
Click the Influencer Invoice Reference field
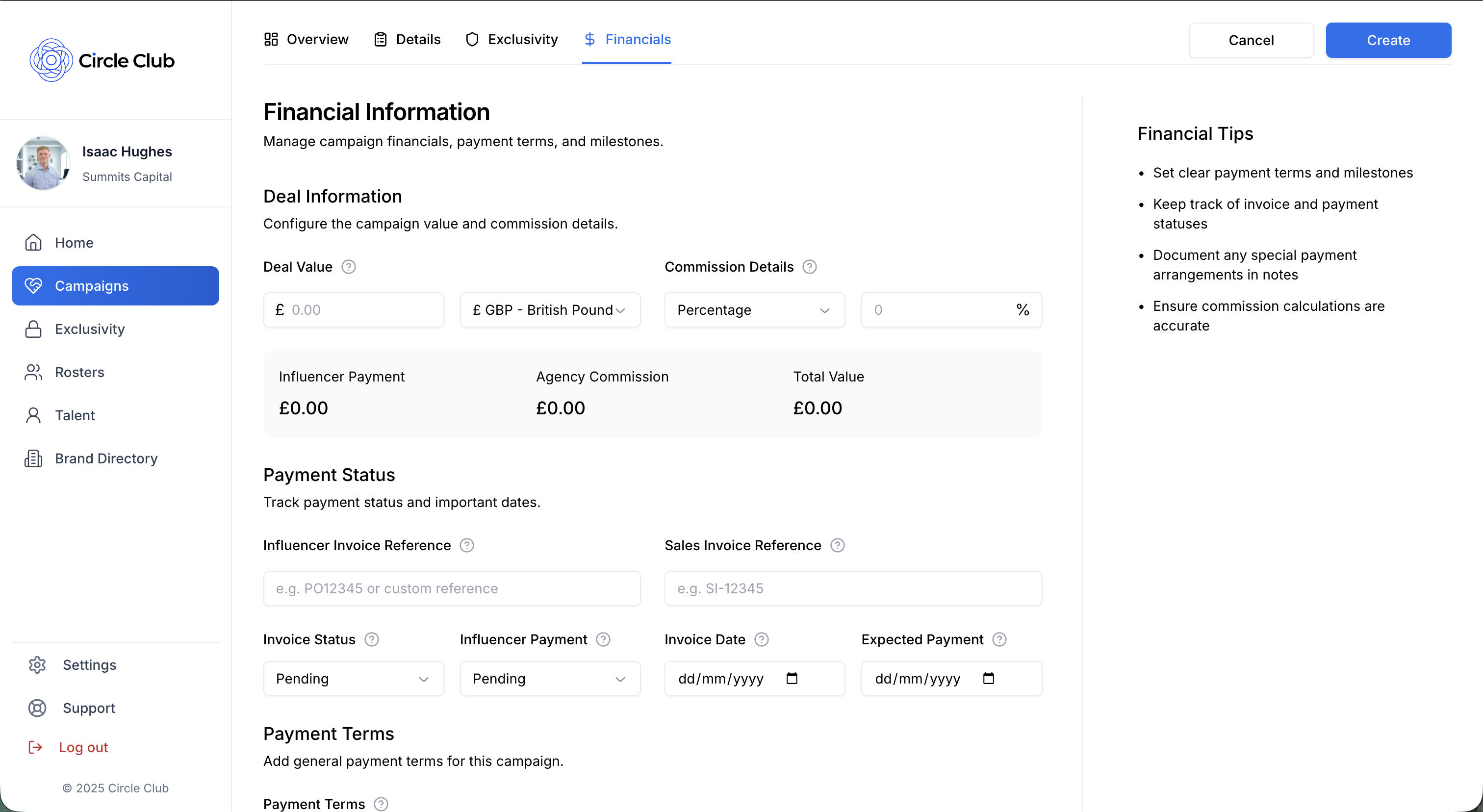click(x=451, y=588)
